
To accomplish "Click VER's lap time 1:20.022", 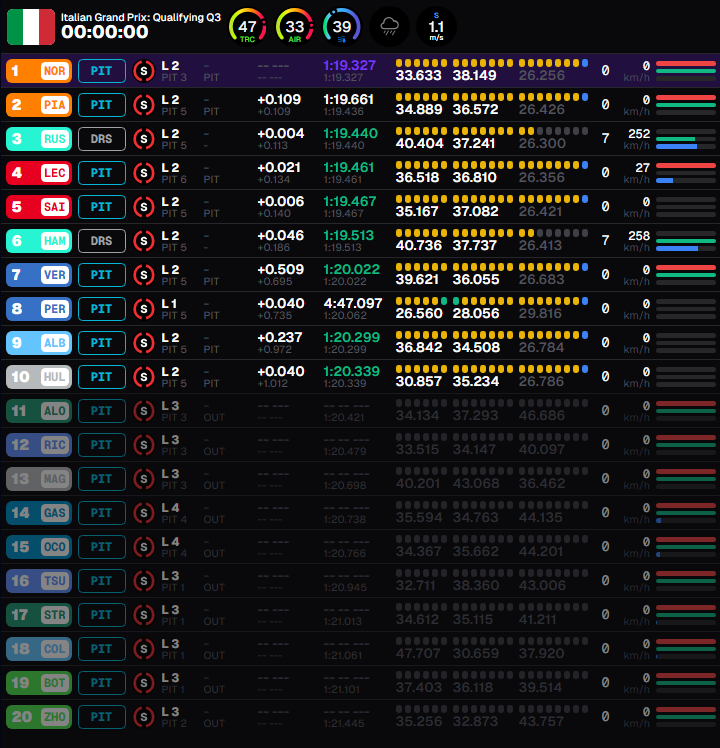I will [352, 270].
